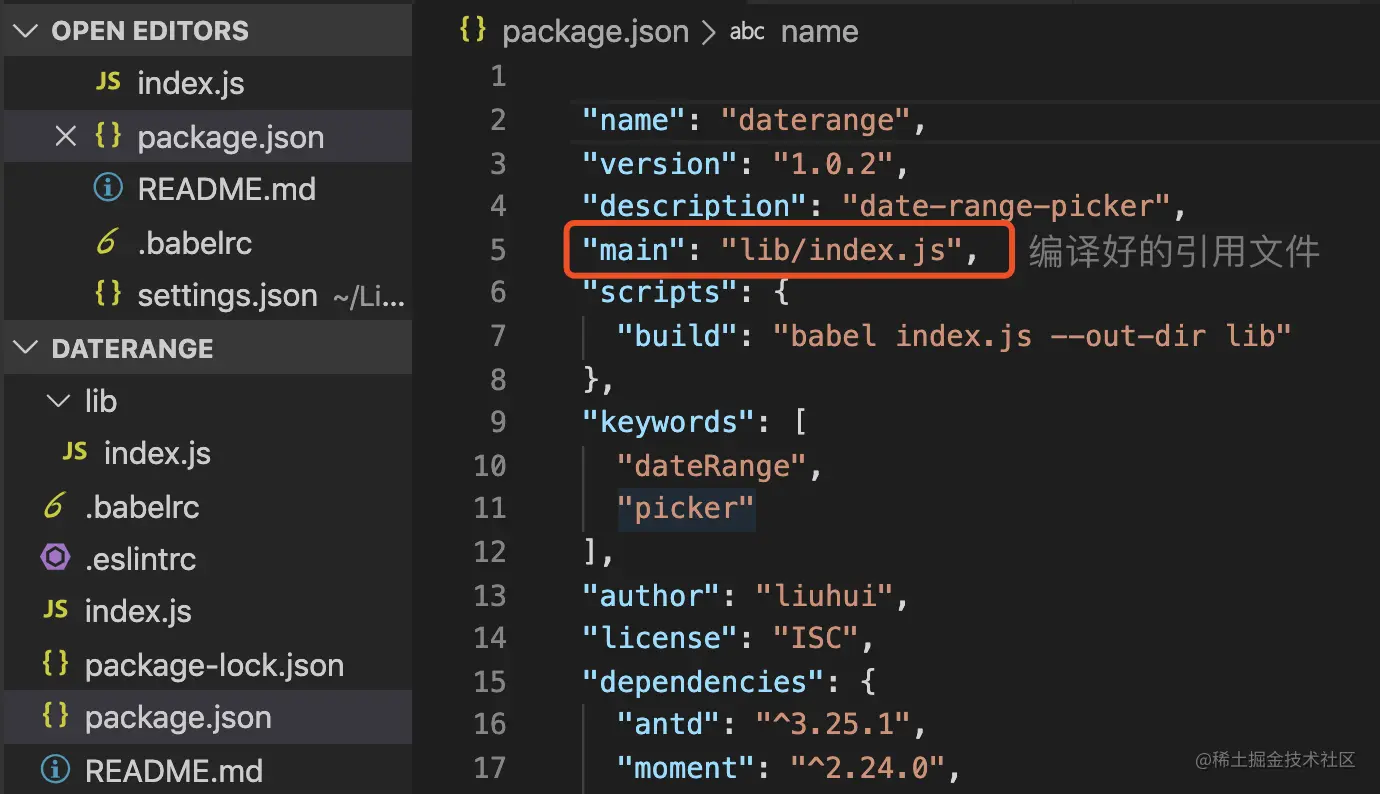Click braces icon of package.json in Open Editors
The width and height of the screenshot is (1380, 794).
pyautogui.click(x=108, y=136)
